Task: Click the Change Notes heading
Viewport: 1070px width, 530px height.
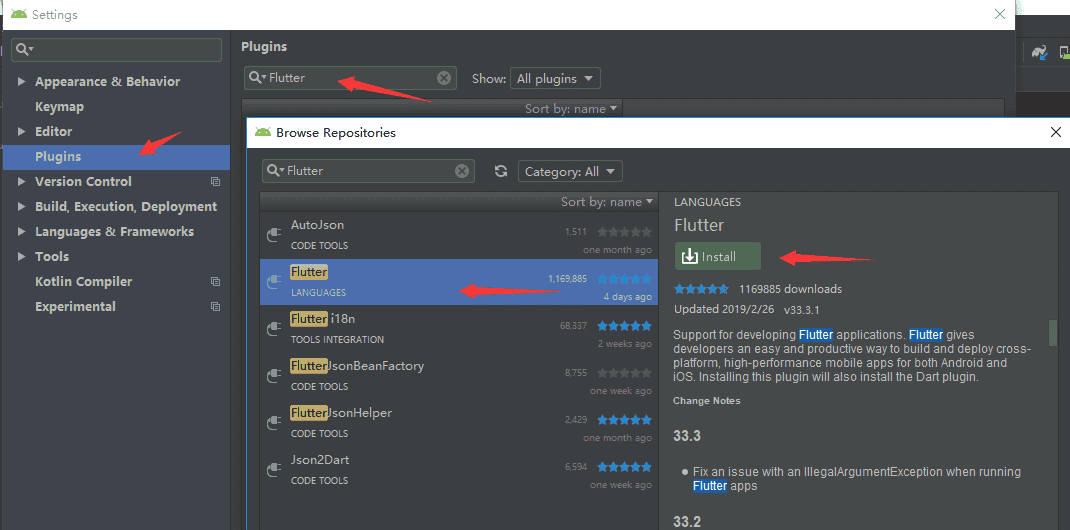Action: point(707,400)
